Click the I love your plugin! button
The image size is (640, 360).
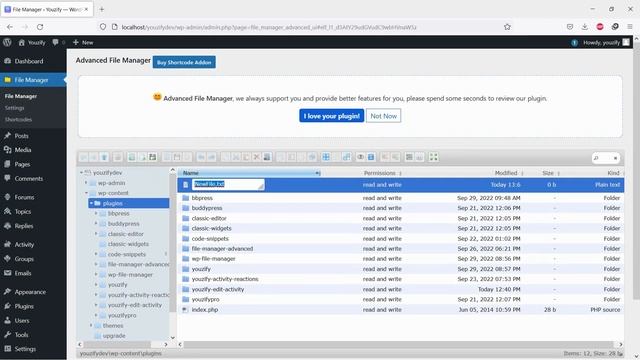coord(331,116)
